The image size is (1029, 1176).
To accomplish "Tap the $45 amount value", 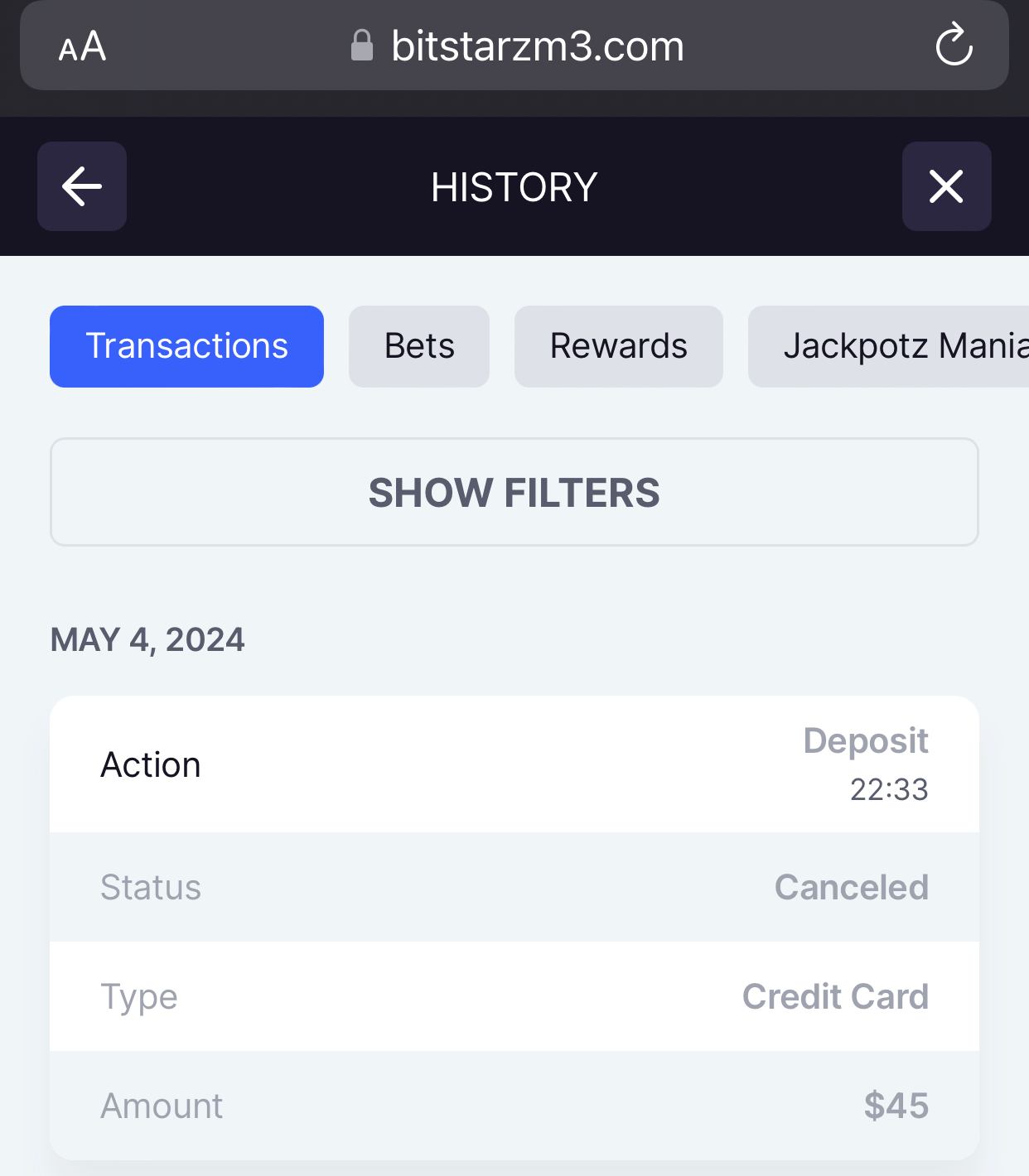I will point(896,1106).
